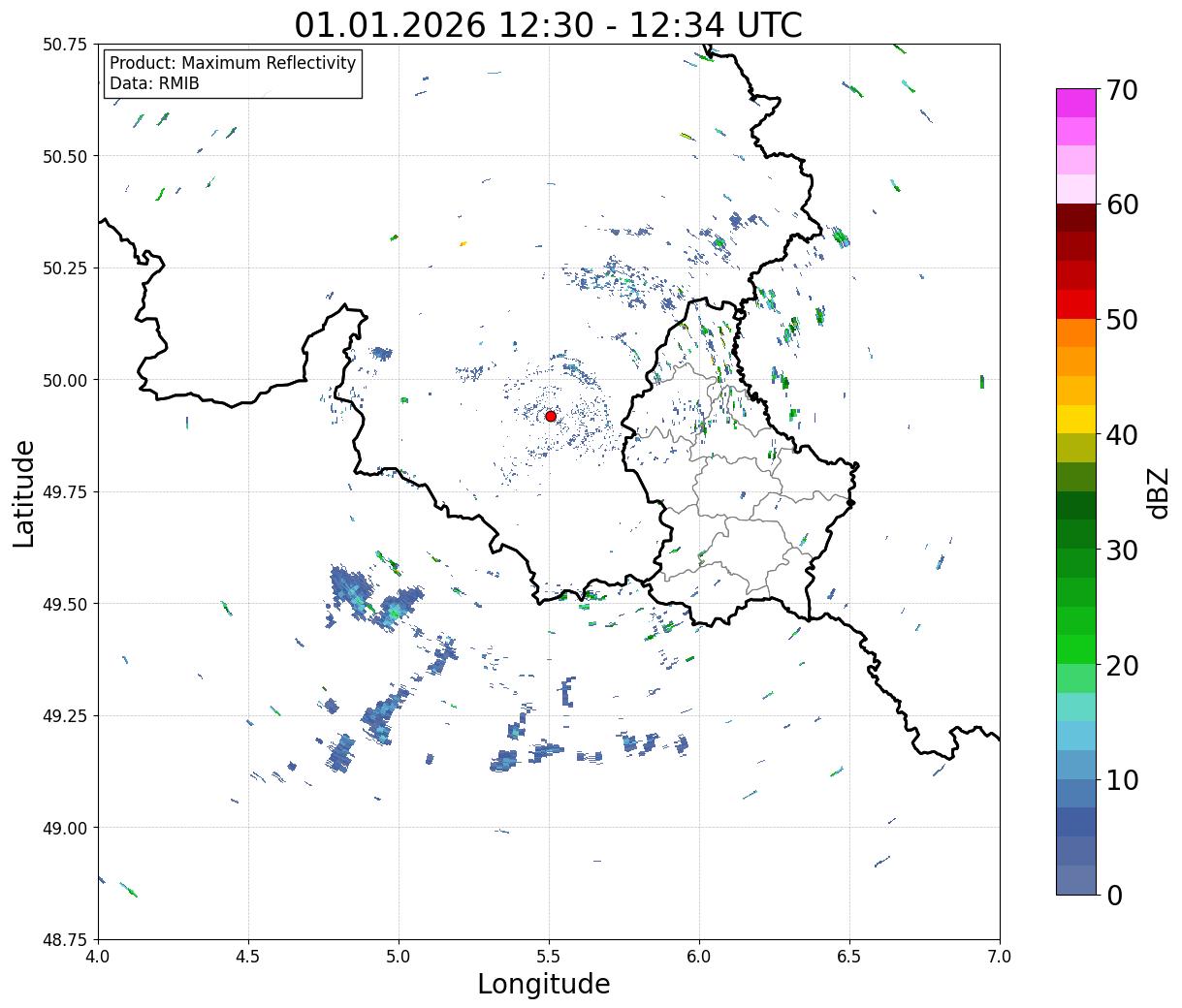Click the longitude tick label 6.5

tap(849, 957)
